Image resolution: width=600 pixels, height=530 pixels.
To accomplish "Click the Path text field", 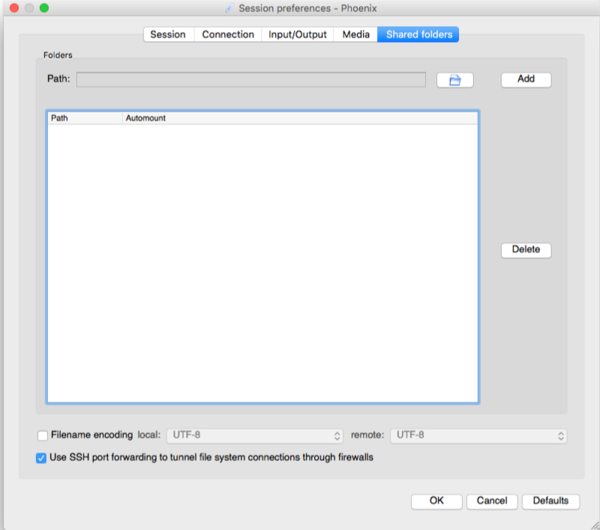I will pos(250,80).
